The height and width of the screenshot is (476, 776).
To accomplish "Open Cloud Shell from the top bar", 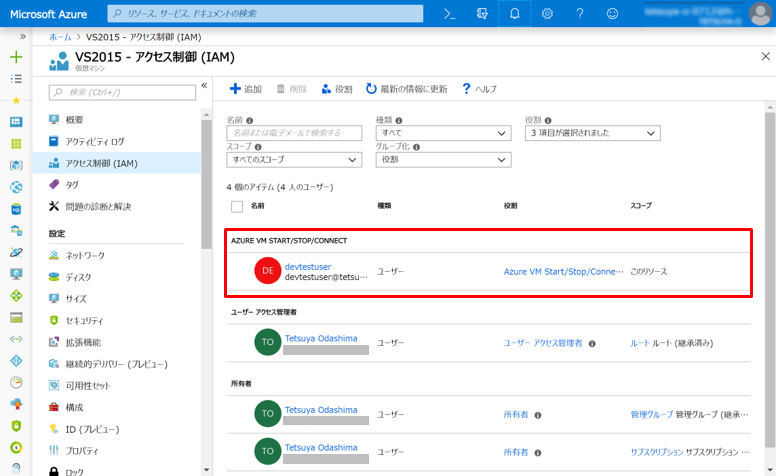I will click(449, 14).
